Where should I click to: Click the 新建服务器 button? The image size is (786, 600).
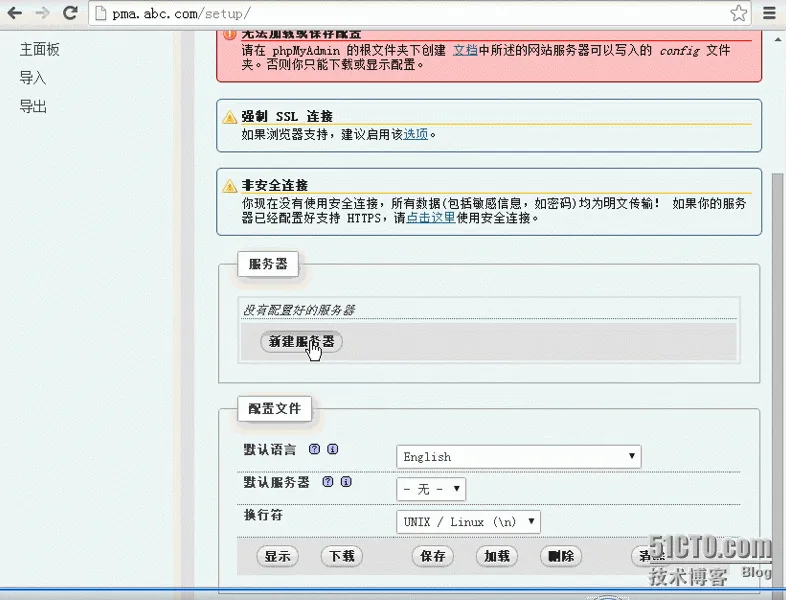click(x=301, y=341)
